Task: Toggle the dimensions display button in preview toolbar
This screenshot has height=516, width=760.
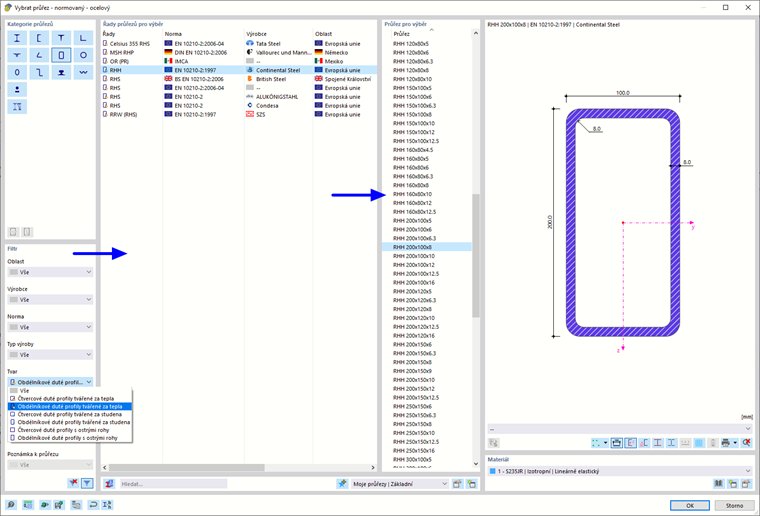Action: tap(617, 443)
